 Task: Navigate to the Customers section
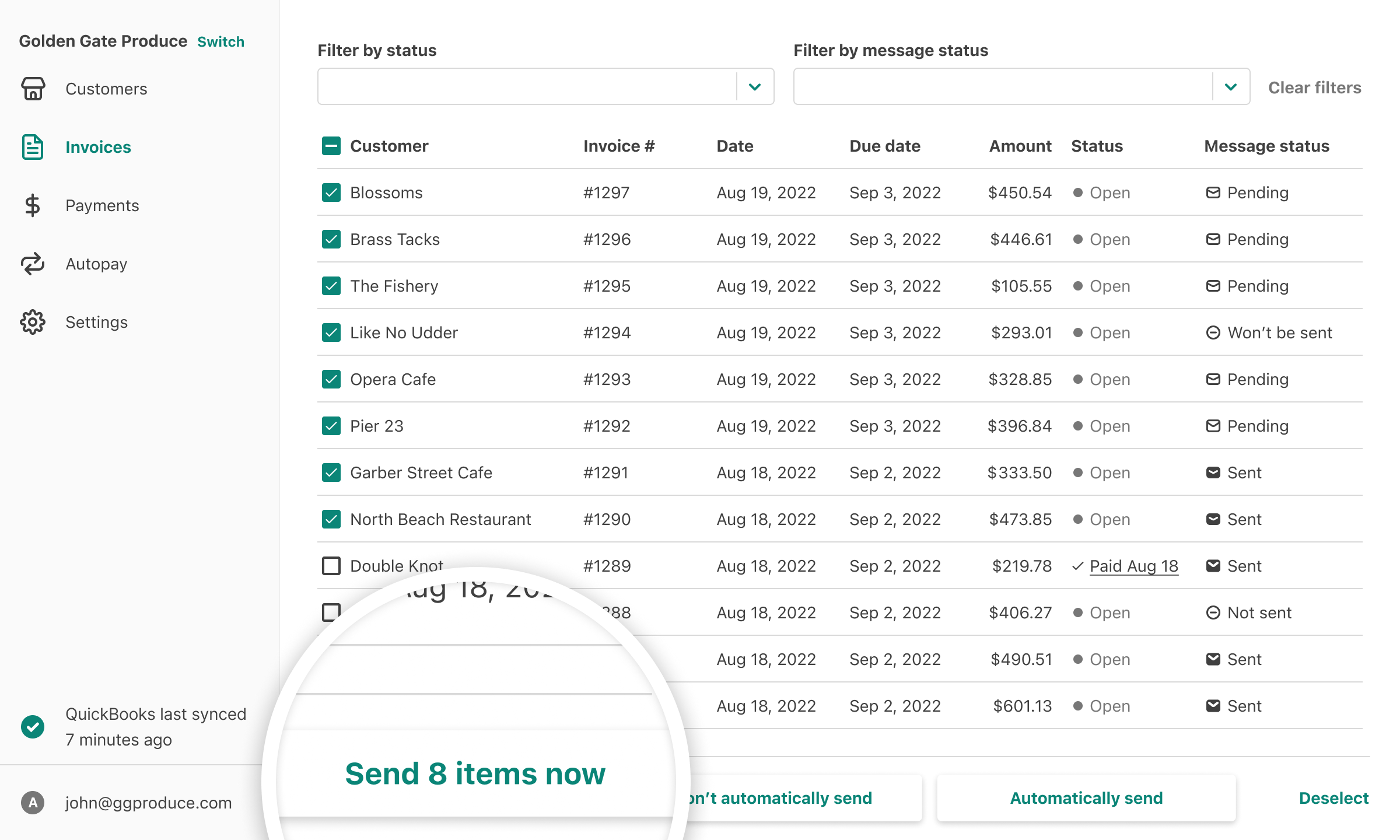[106, 89]
